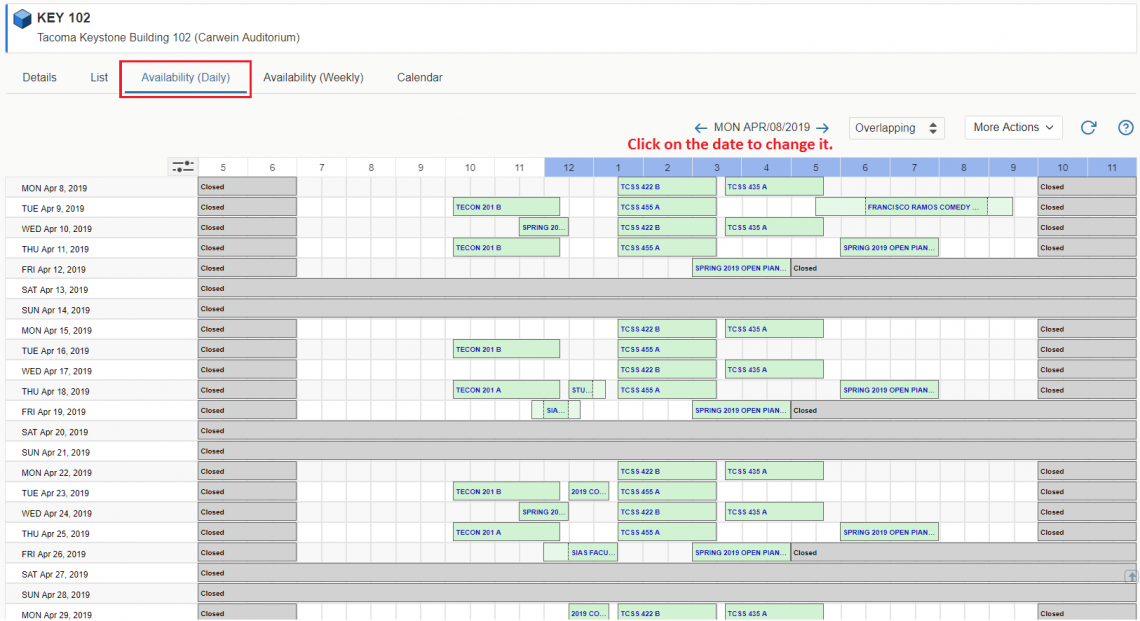The height and width of the screenshot is (621, 1140).
Task: Open the Overlapping dropdown
Action: [896, 128]
